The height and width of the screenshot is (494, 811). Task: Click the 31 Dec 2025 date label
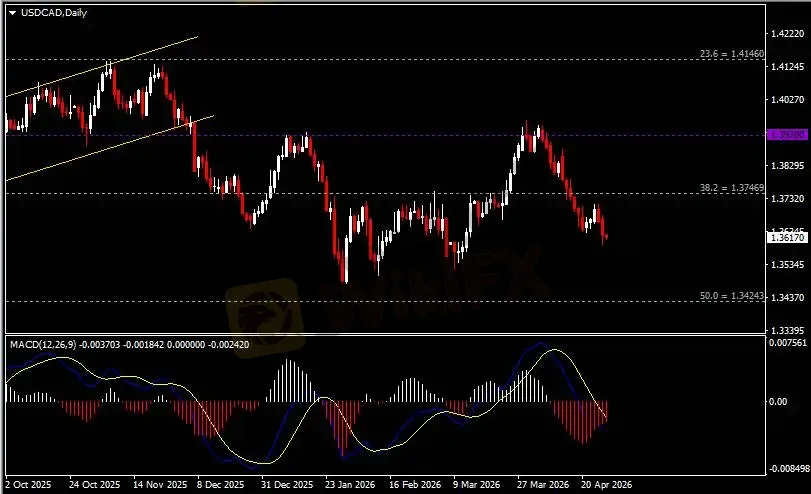(287, 485)
